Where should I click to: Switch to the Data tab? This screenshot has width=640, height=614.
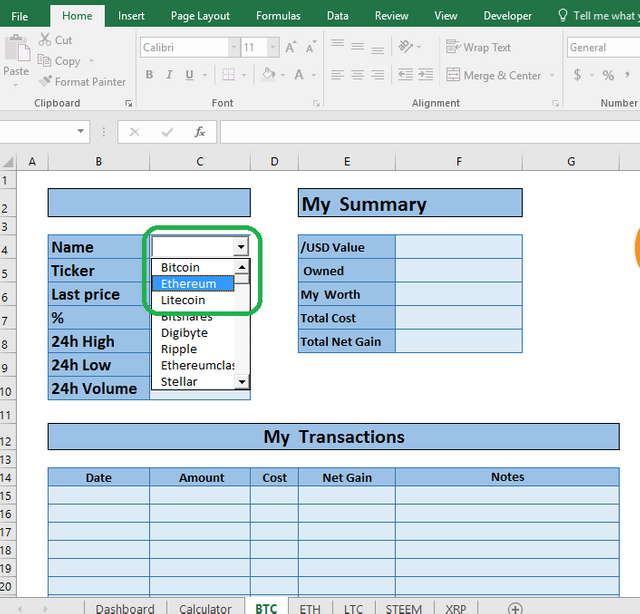point(338,16)
